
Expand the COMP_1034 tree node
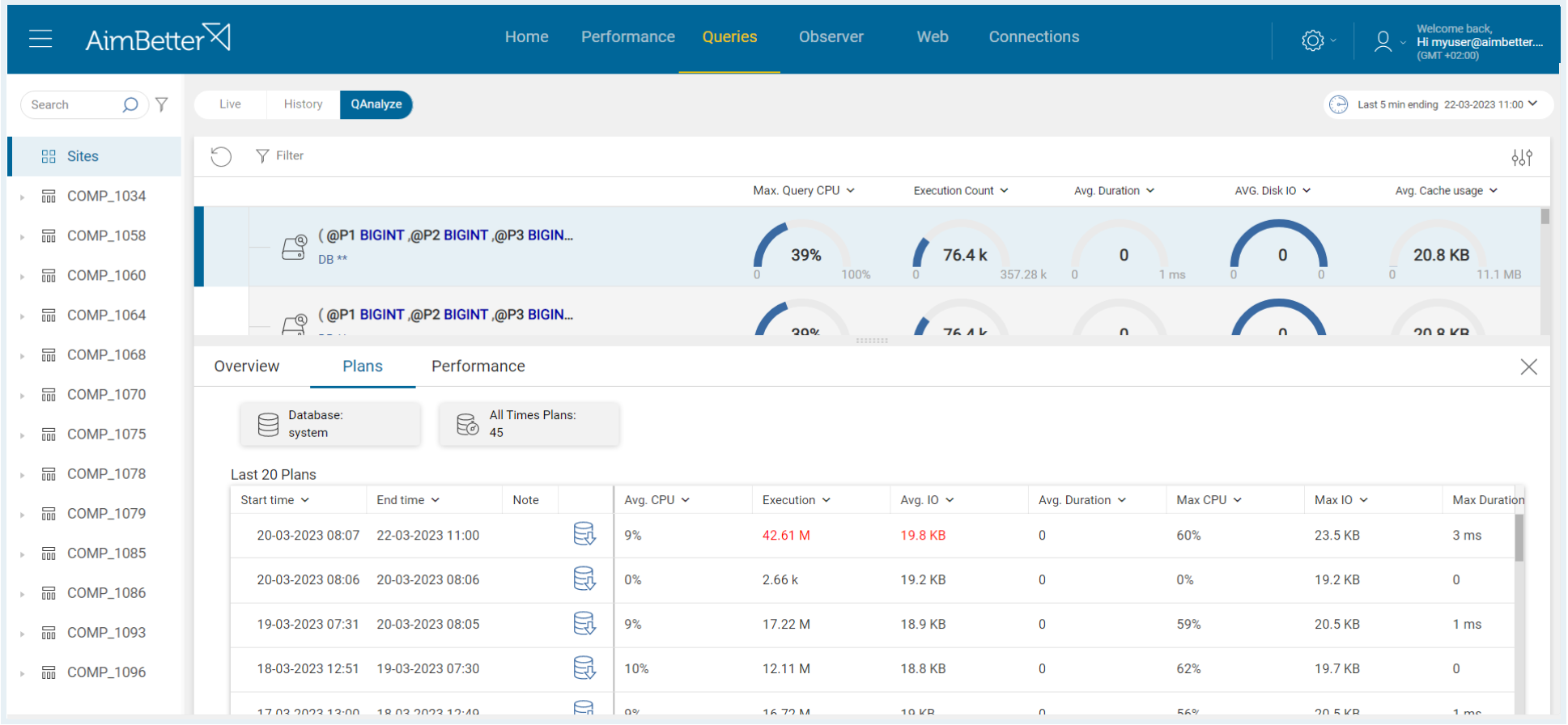[22, 197]
